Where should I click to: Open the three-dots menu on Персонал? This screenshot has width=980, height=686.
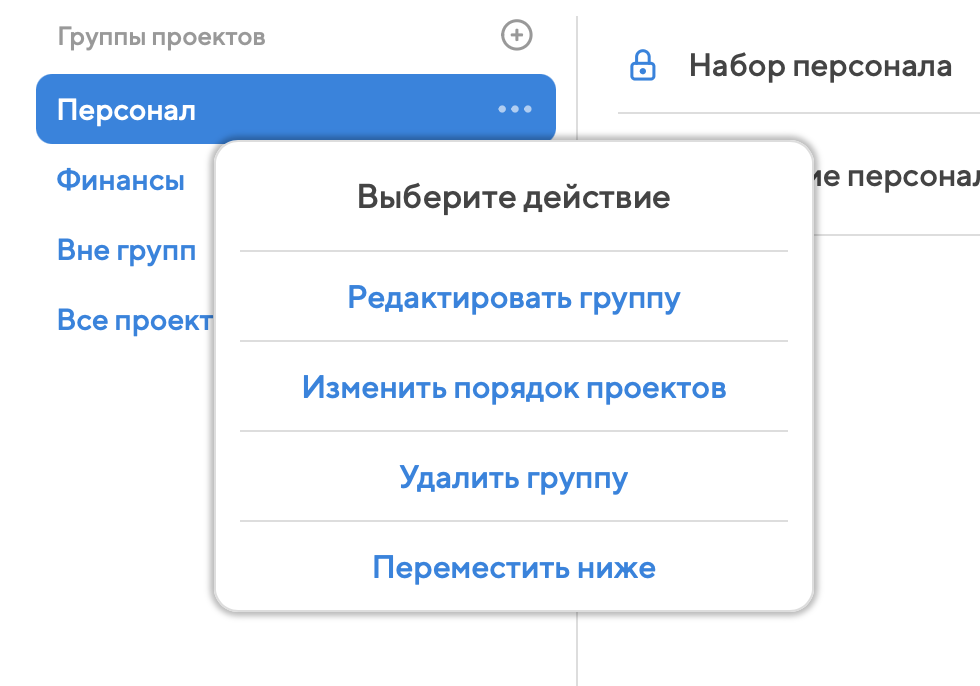pyautogui.click(x=515, y=109)
